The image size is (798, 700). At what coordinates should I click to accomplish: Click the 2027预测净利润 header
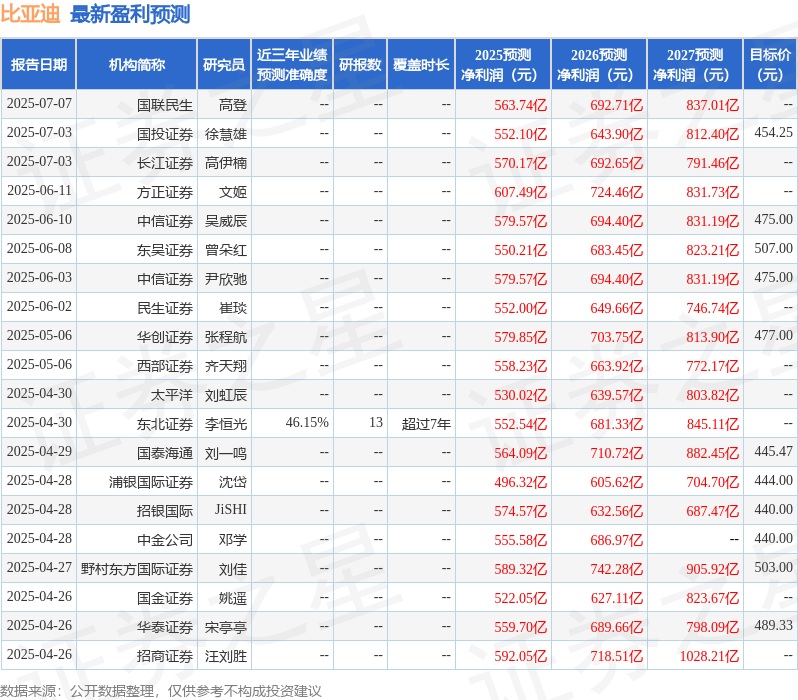695,65
